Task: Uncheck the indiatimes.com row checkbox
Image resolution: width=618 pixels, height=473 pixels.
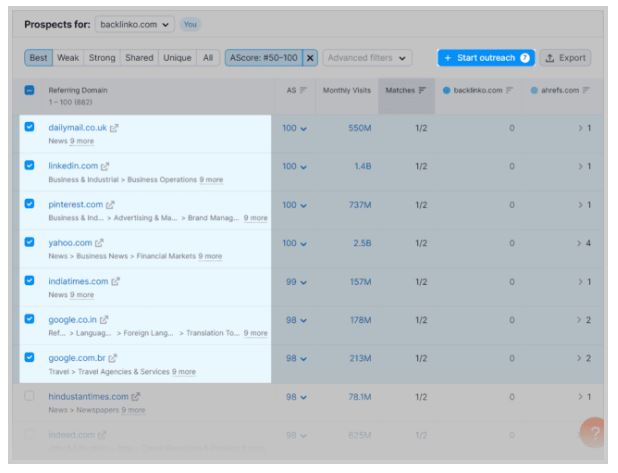Action: [30, 280]
